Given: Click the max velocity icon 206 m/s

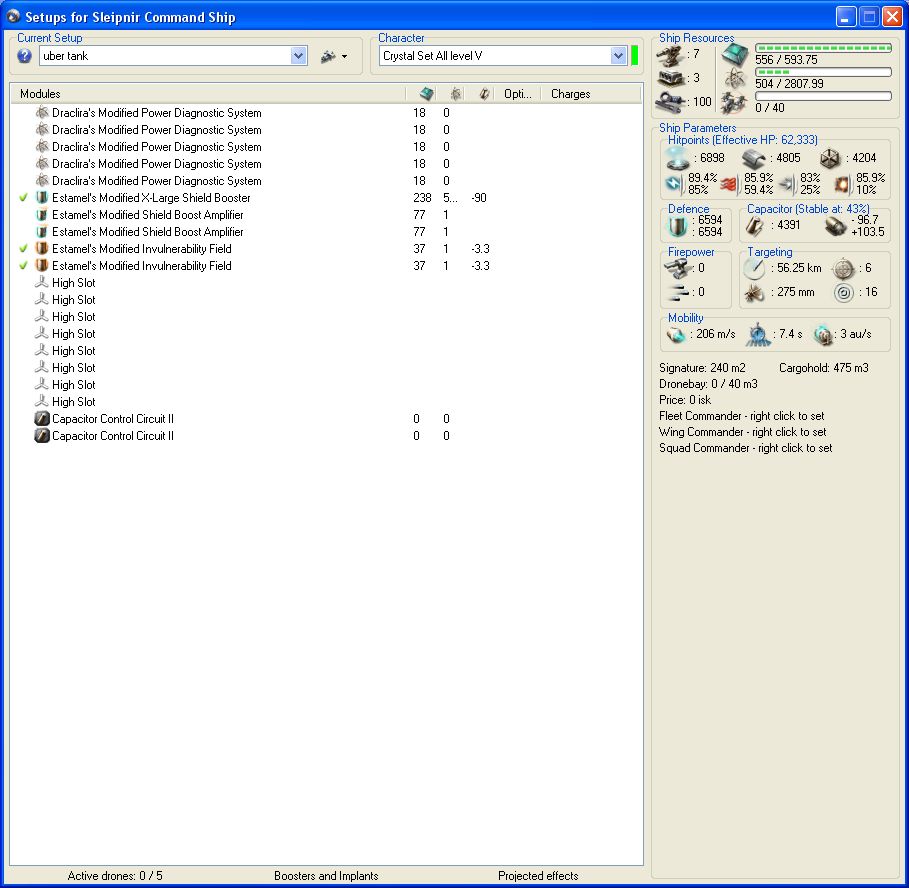Looking at the screenshot, I should click(x=676, y=334).
